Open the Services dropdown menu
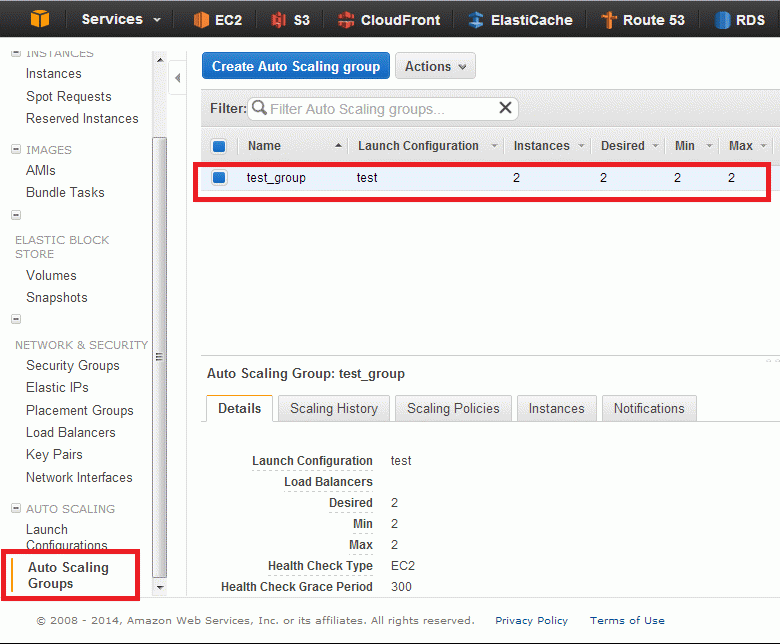Image resolution: width=780 pixels, height=644 pixels. tap(121, 19)
